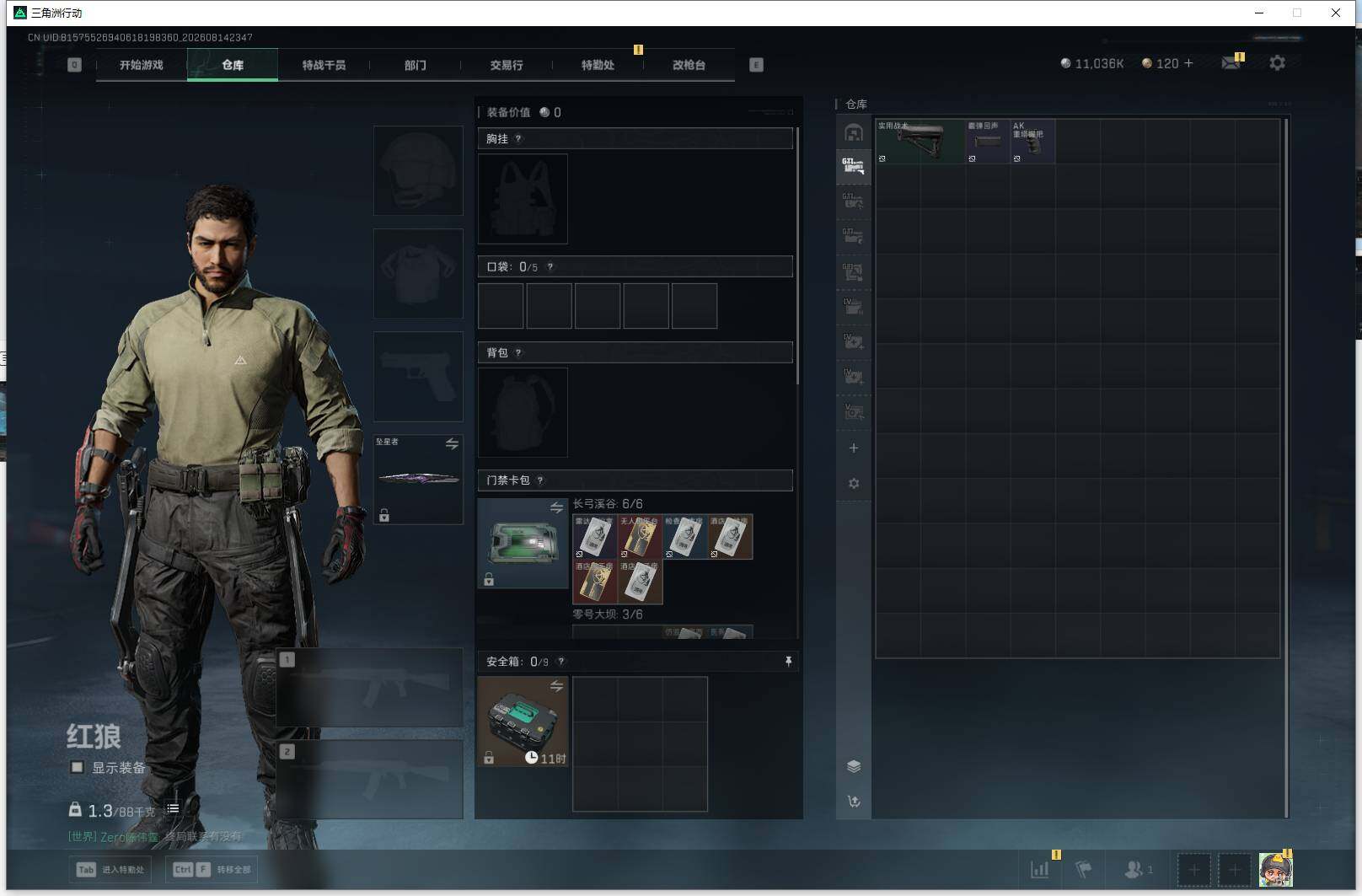Select the 无人机 gold keycard
This screenshot has height=896, width=1362.
point(640,537)
